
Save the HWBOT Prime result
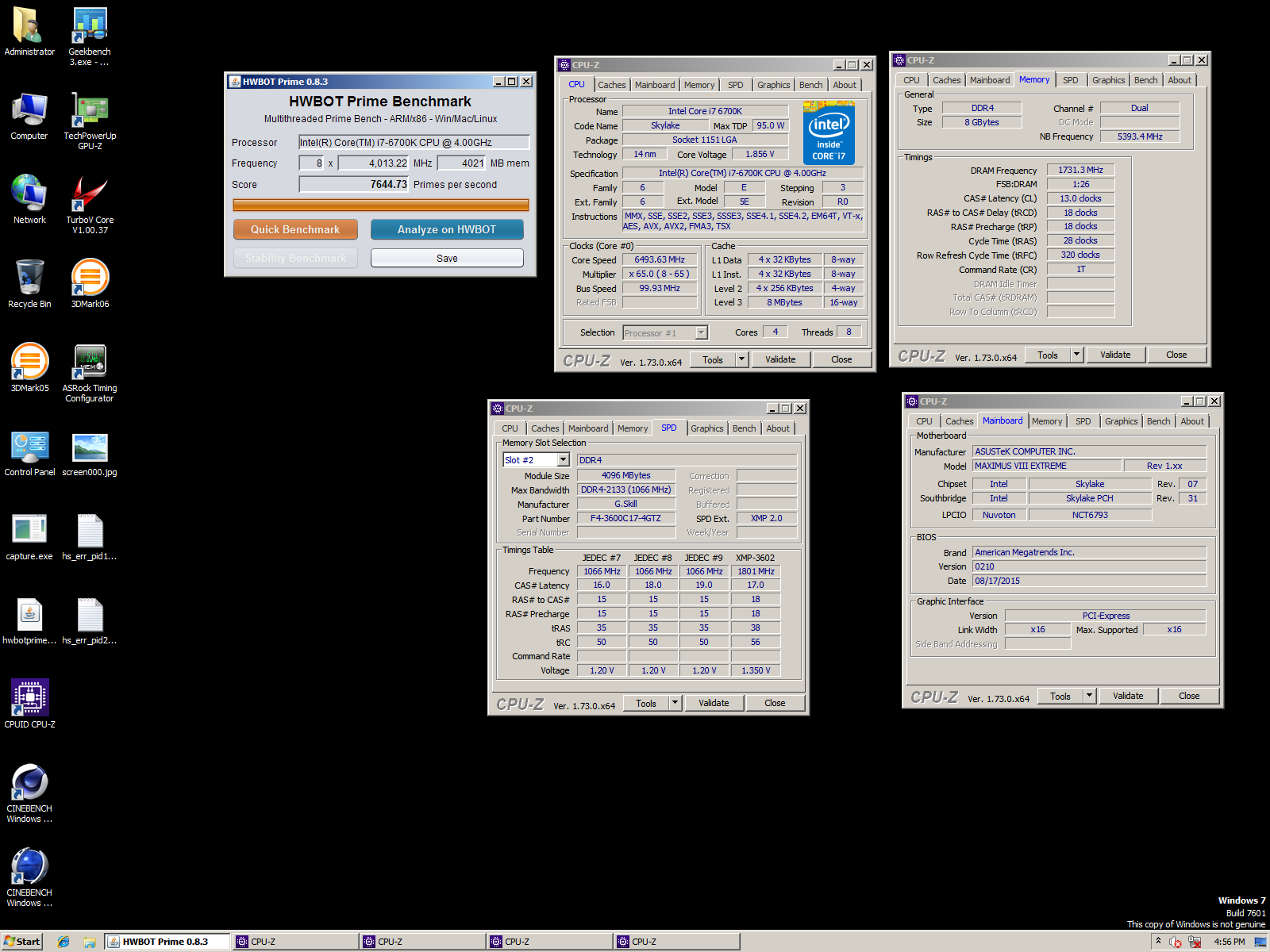(x=447, y=258)
